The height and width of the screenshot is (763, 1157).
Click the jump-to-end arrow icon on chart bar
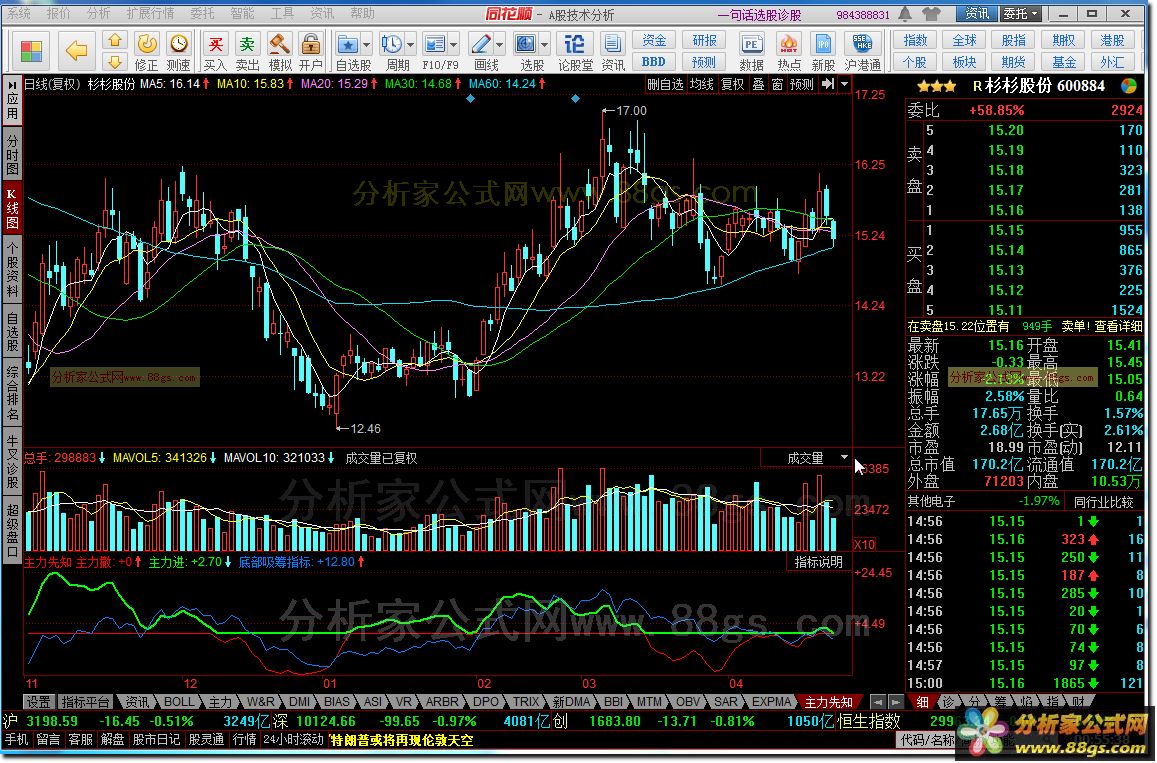(x=828, y=84)
